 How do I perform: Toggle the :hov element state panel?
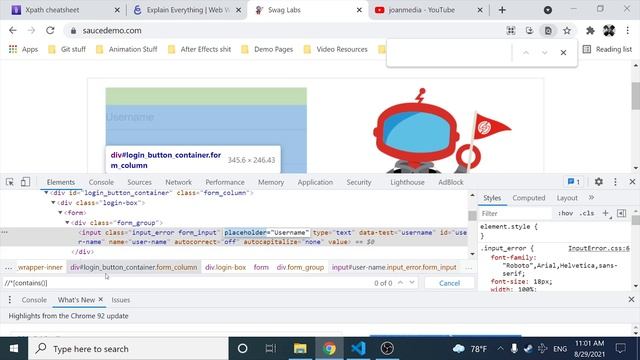pyautogui.click(x=565, y=213)
